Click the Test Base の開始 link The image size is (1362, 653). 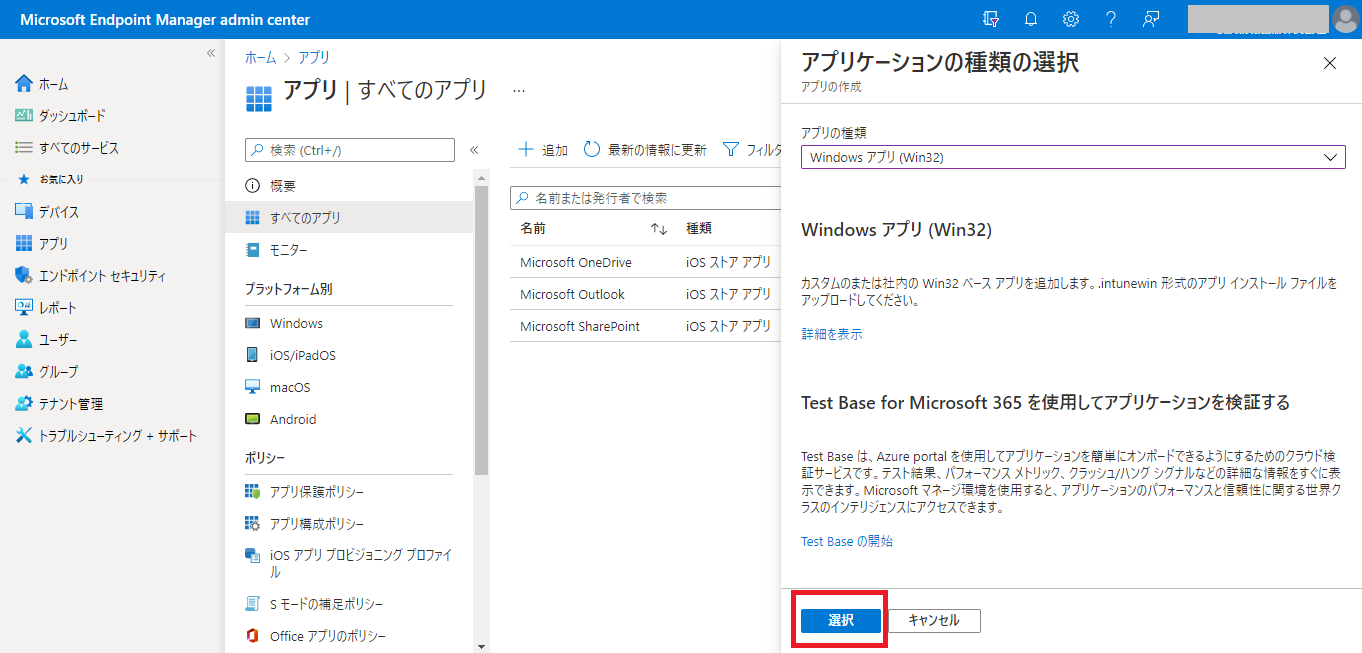pyautogui.click(x=847, y=541)
